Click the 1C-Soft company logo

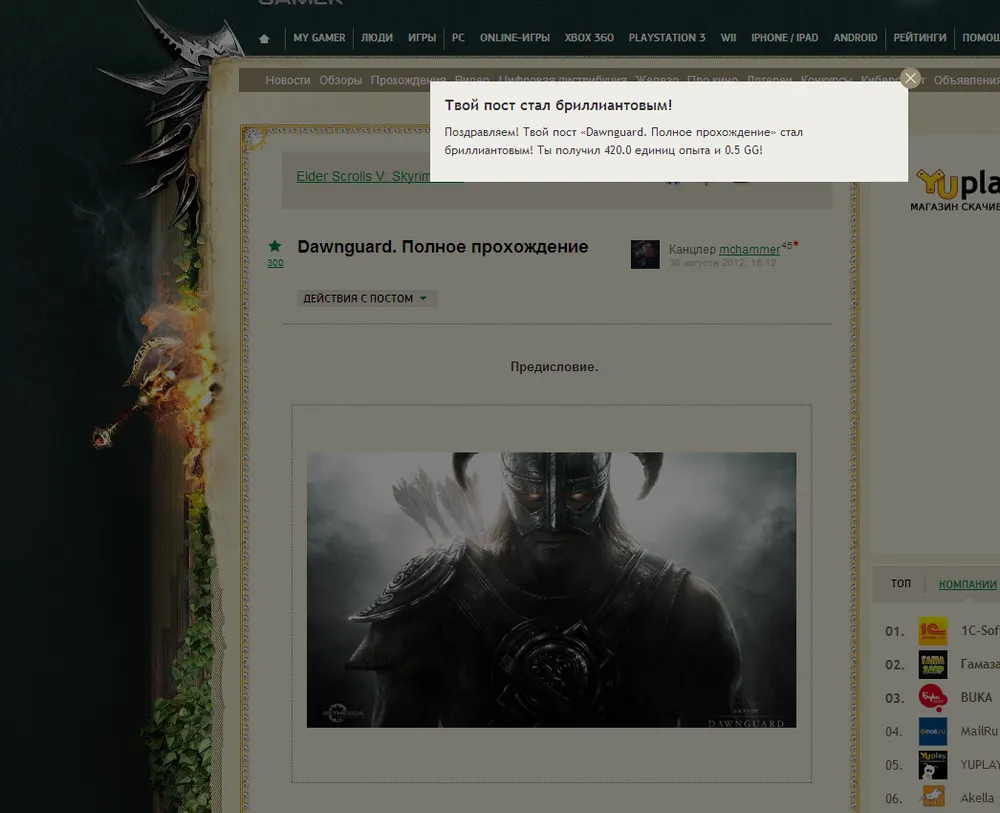click(x=932, y=631)
